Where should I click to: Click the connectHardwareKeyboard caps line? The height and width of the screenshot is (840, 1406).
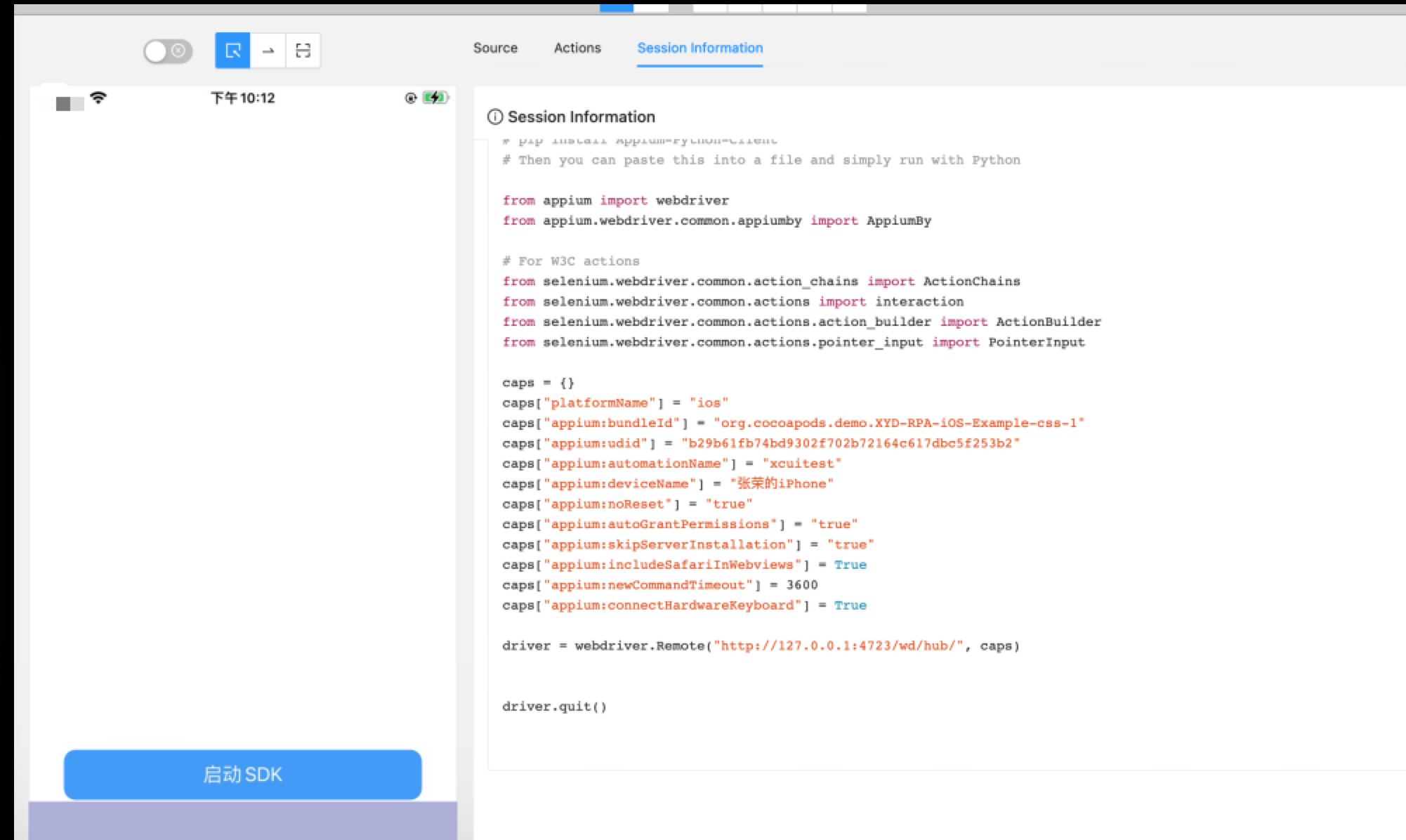684,605
